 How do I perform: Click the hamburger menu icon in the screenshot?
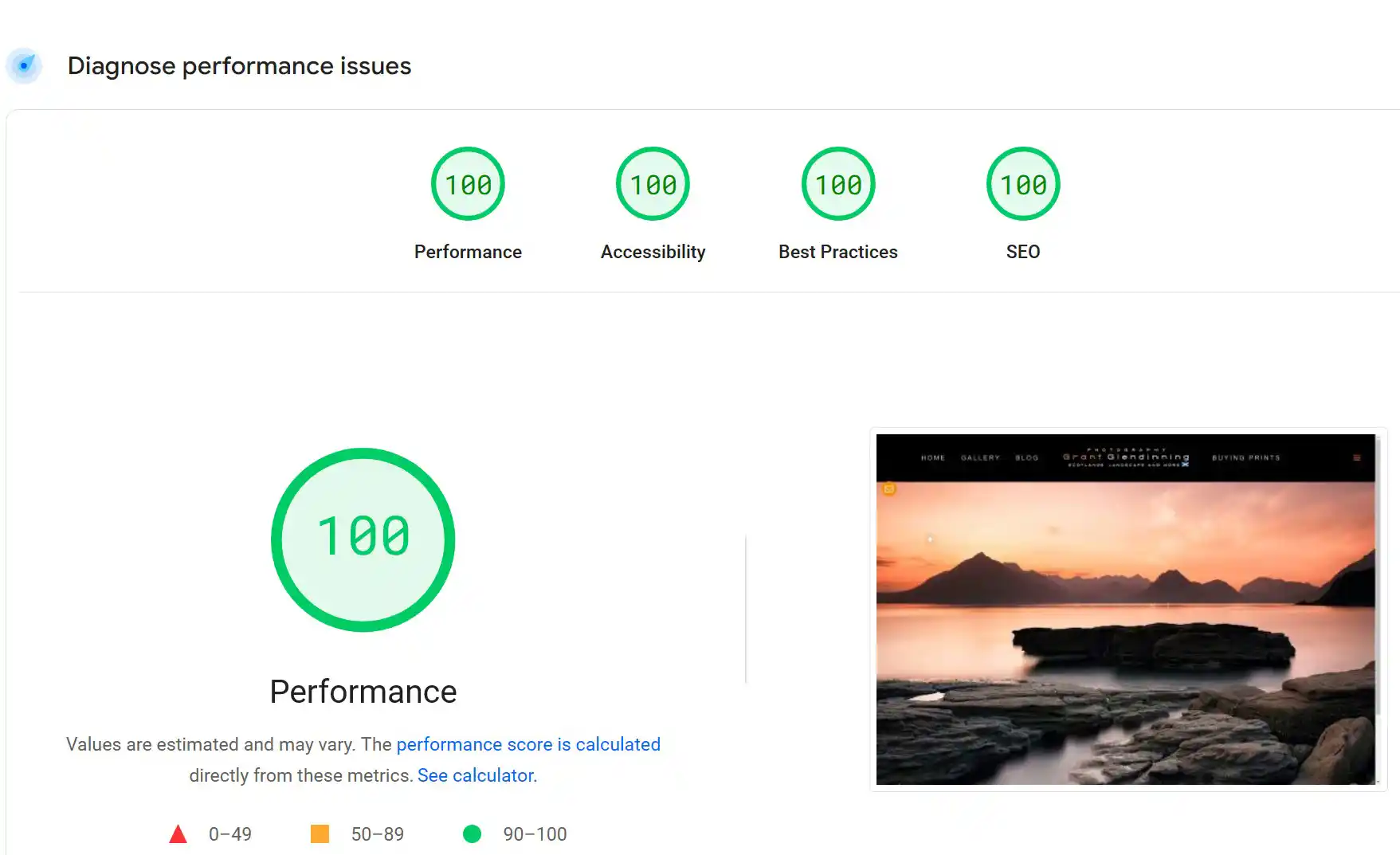coord(1356,458)
